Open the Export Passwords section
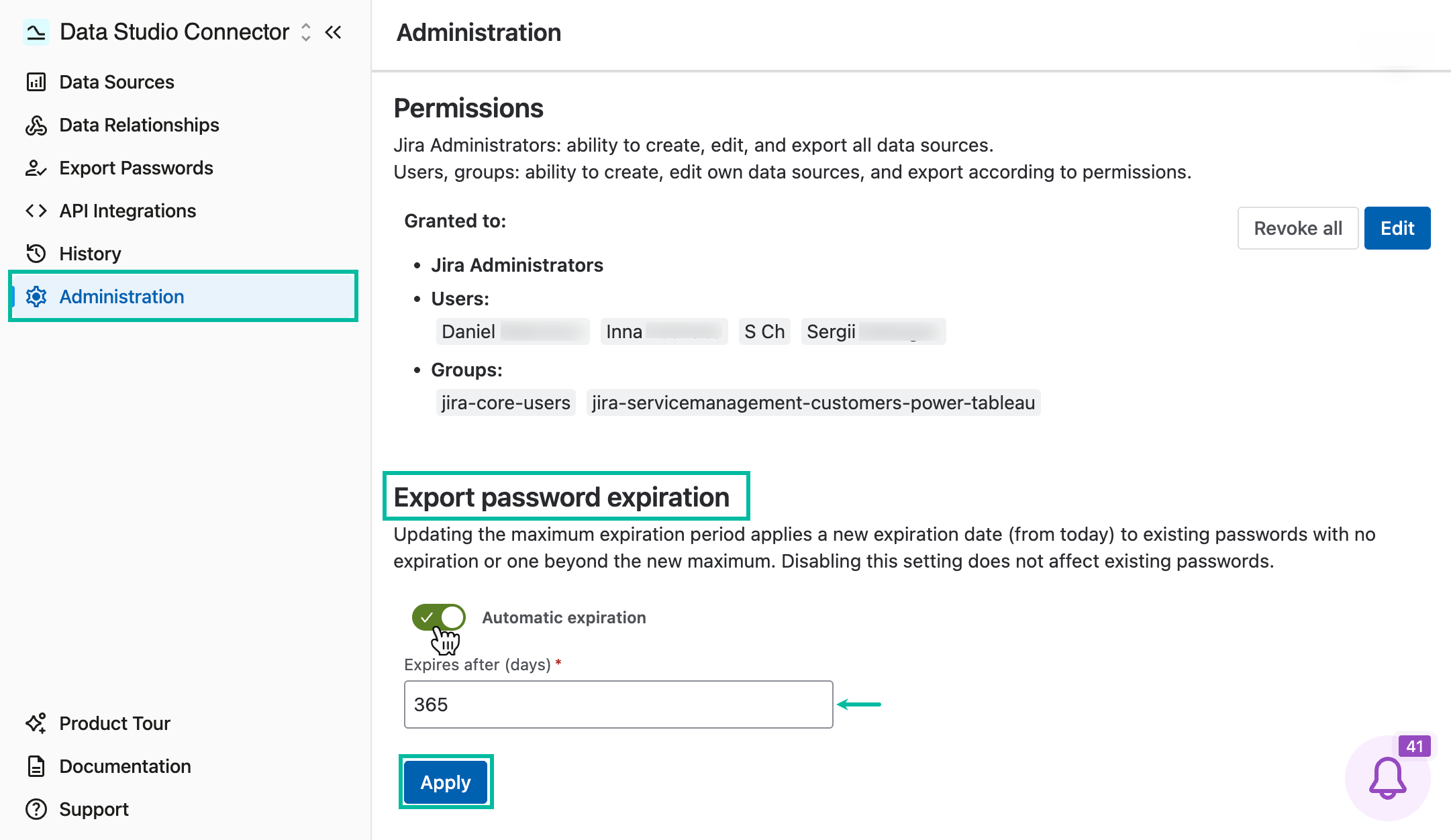This screenshot has width=1451, height=840. (136, 168)
